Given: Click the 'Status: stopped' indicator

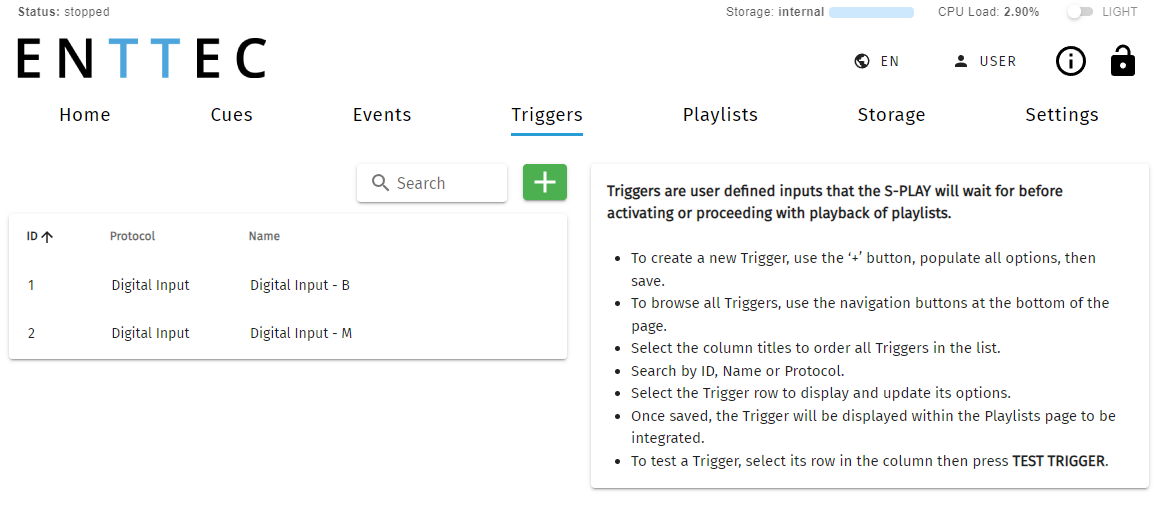Looking at the screenshot, I should coord(64,12).
